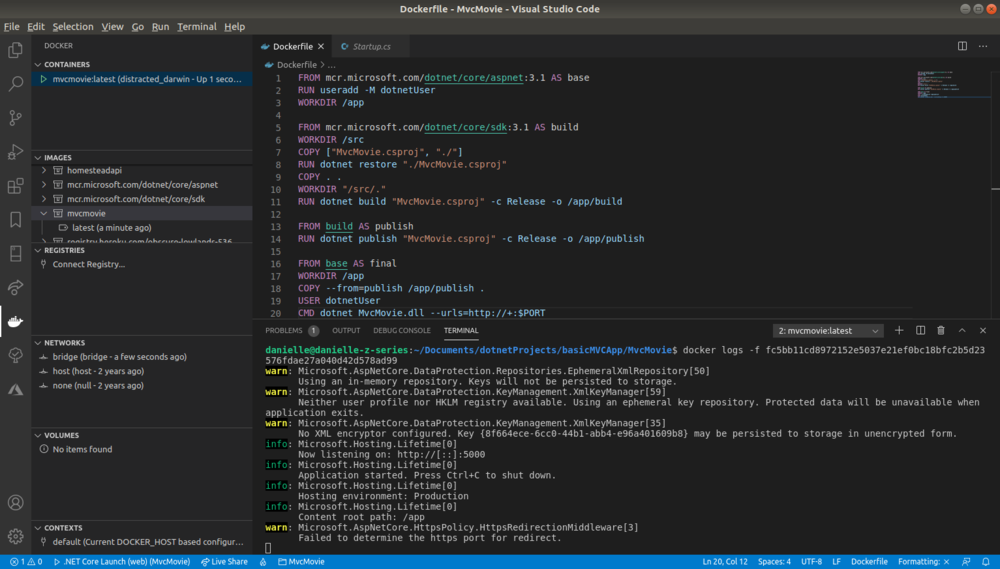The height and width of the screenshot is (569, 1000).
Task: Add a new terminal with plus icon
Action: (x=899, y=330)
